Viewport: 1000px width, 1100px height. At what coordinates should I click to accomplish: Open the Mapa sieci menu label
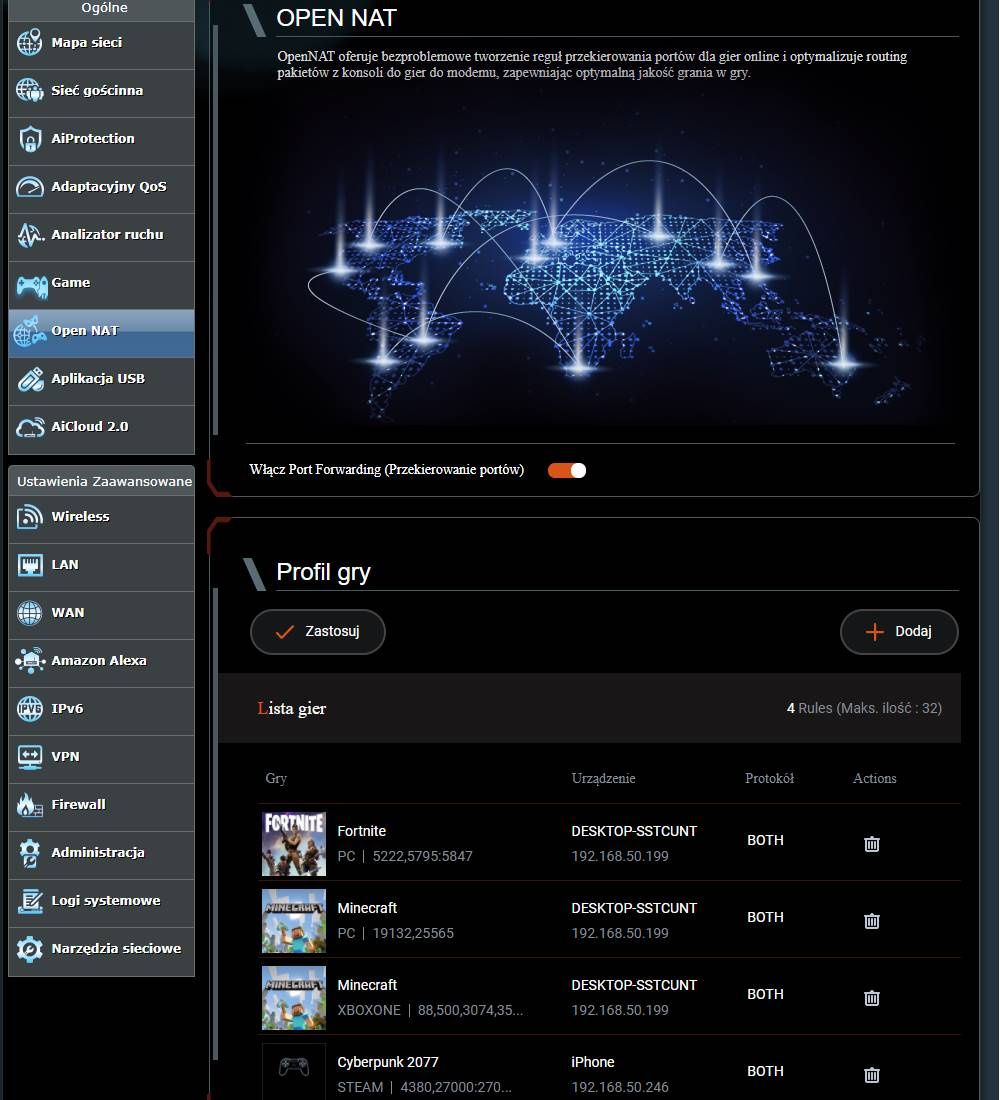86,43
